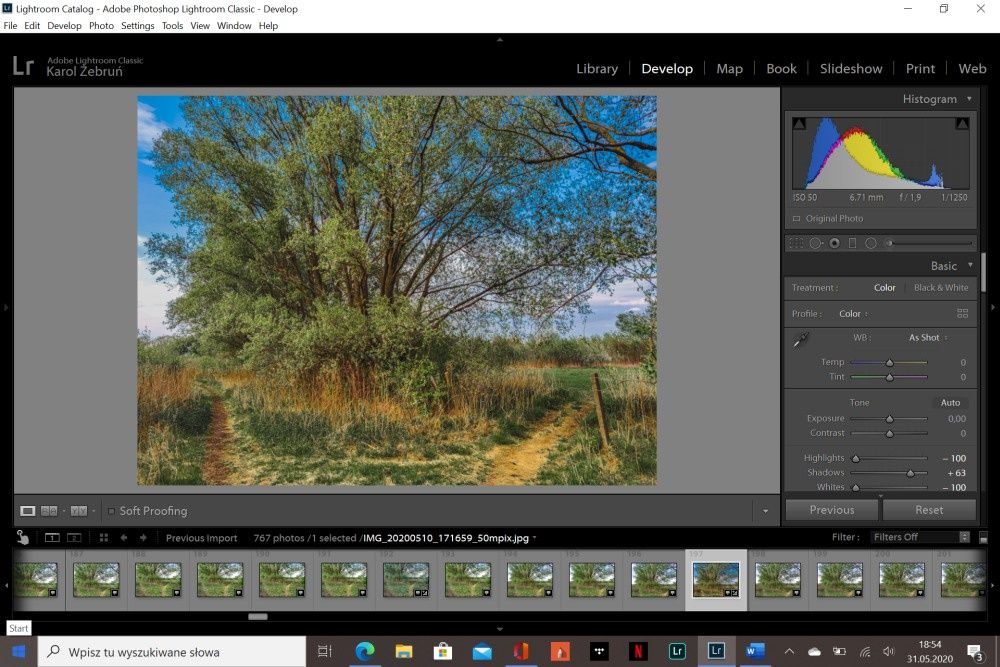Image resolution: width=1000 pixels, height=667 pixels.
Task: Open Grid view from filmstrip bar
Action: 103,538
